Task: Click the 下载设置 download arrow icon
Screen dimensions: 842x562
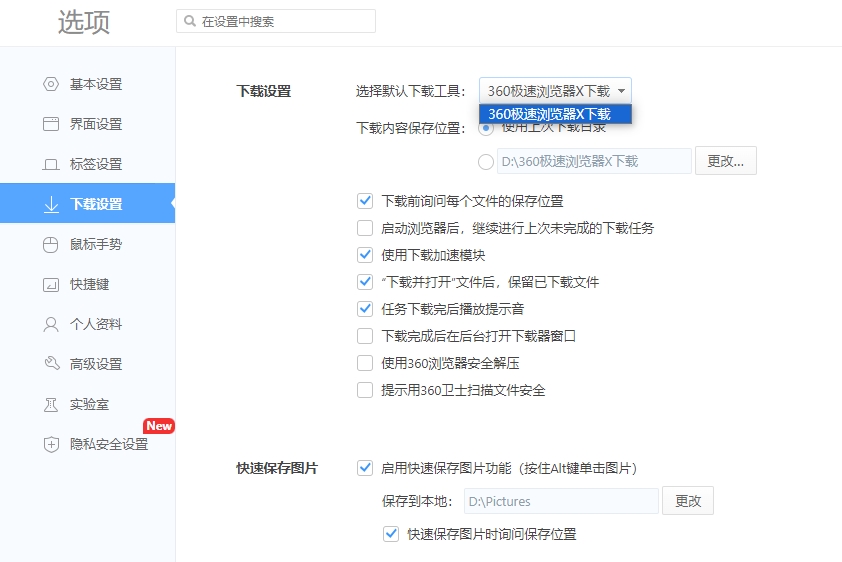Action: 51,204
